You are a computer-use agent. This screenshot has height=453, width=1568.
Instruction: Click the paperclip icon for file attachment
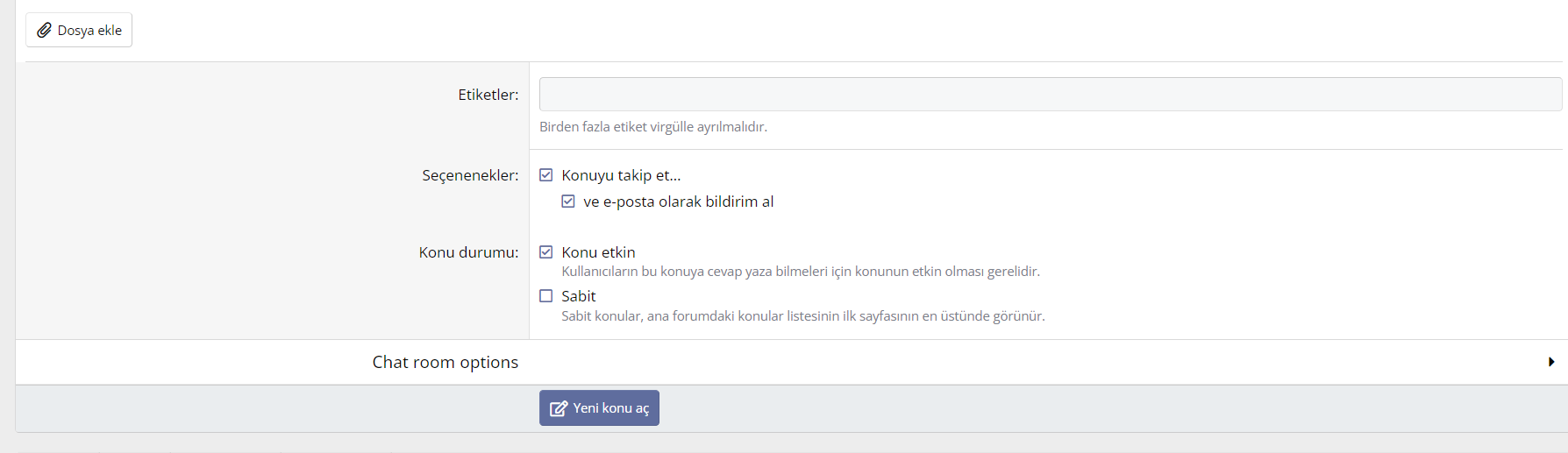pyautogui.click(x=44, y=31)
